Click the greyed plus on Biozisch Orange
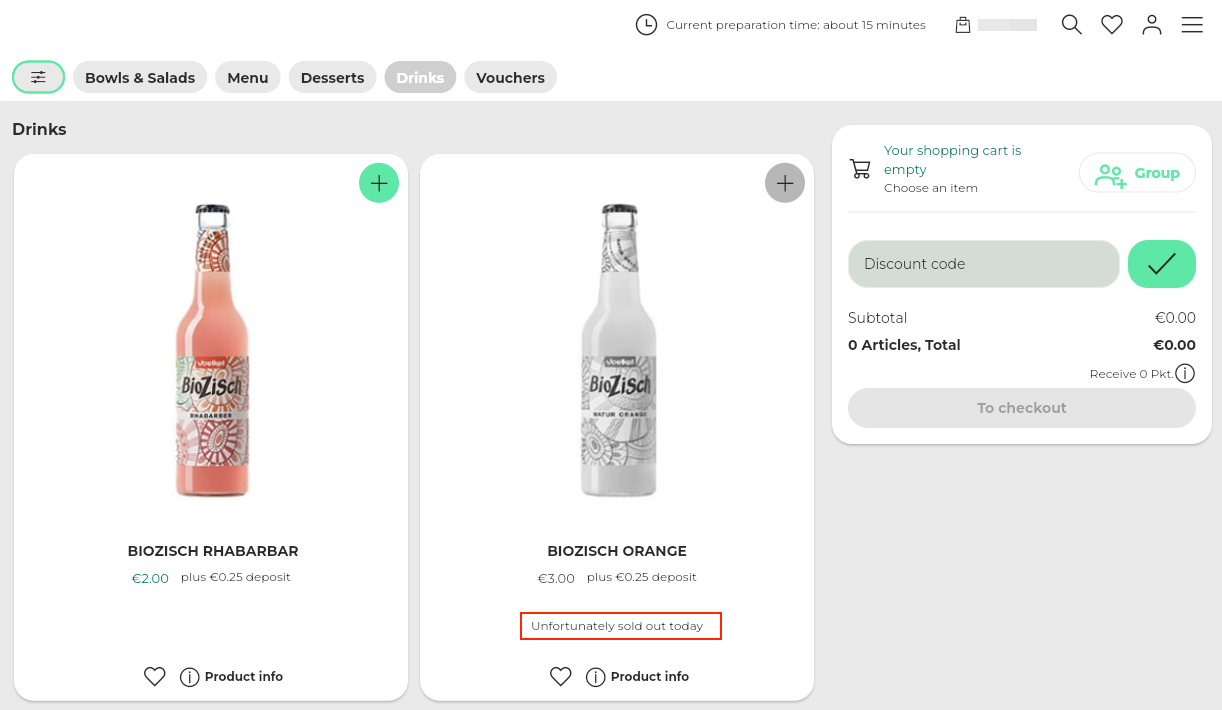This screenshot has height=710, width=1222. tap(785, 183)
